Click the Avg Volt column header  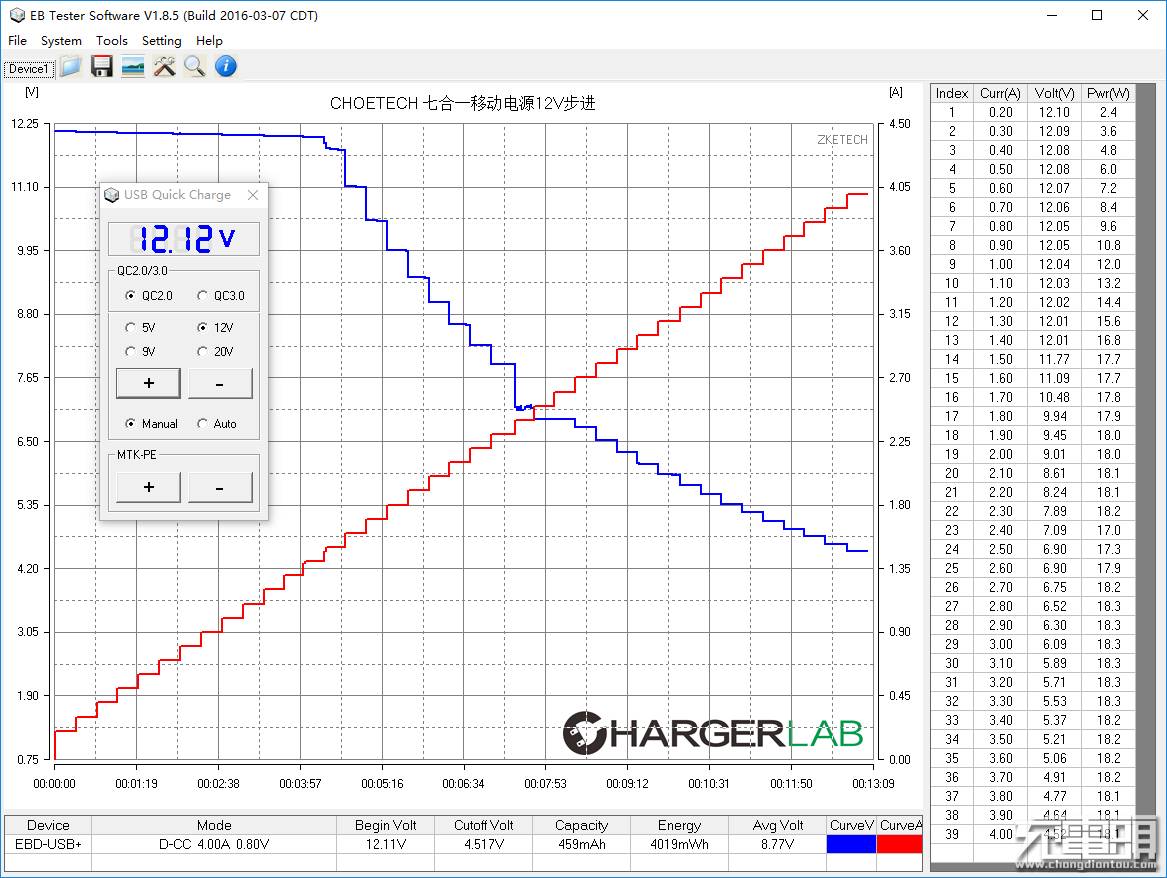(x=777, y=825)
